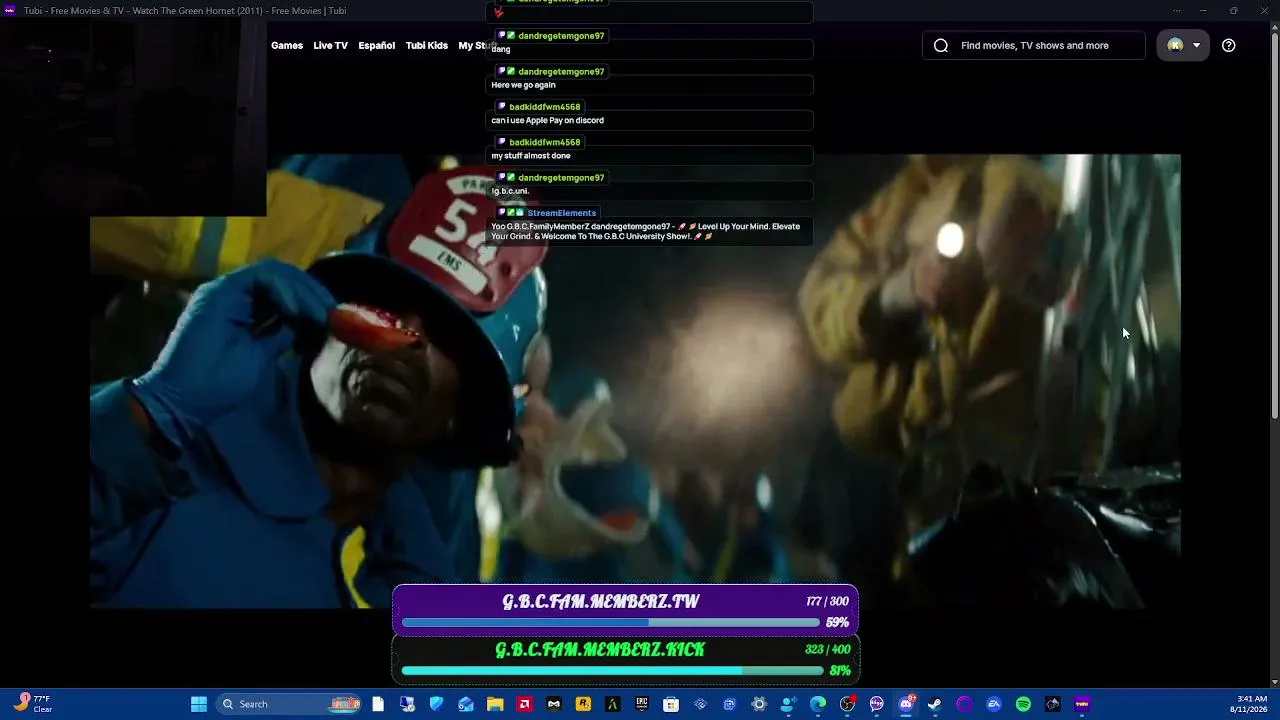Open the help question mark icon
The width and height of the screenshot is (1280, 720).
pos(1229,45)
